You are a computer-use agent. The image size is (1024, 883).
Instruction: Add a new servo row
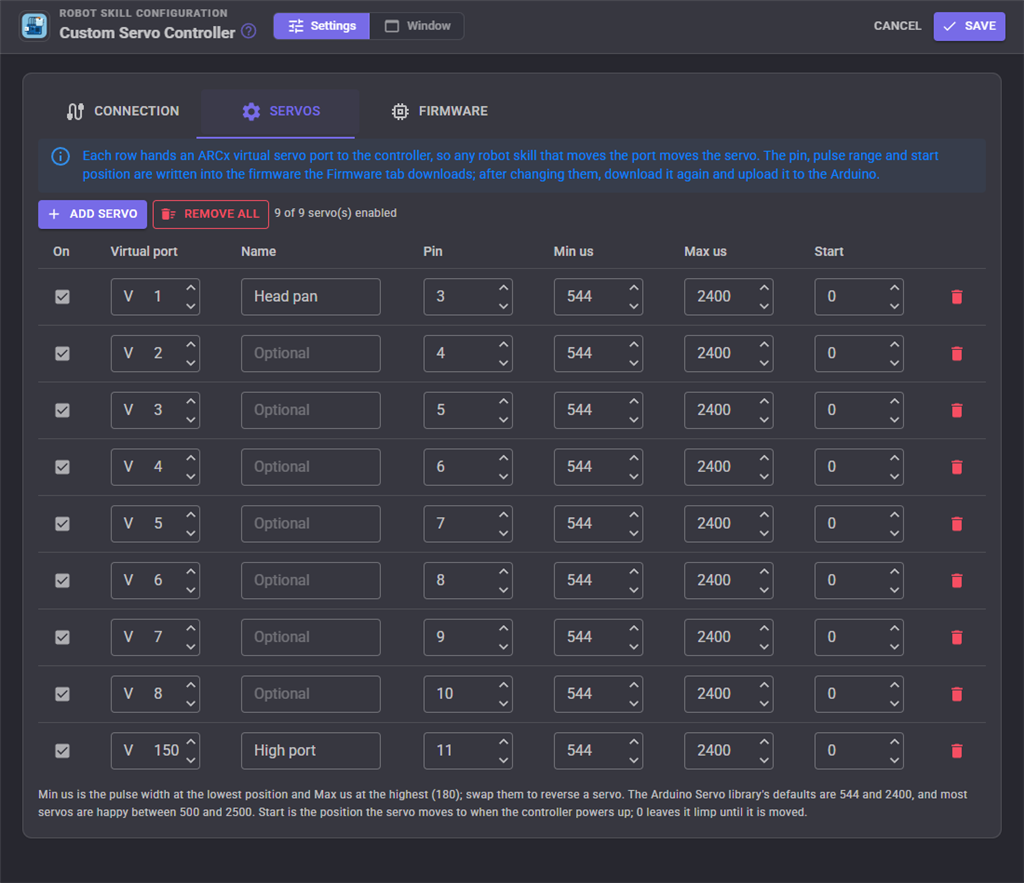pos(93,214)
